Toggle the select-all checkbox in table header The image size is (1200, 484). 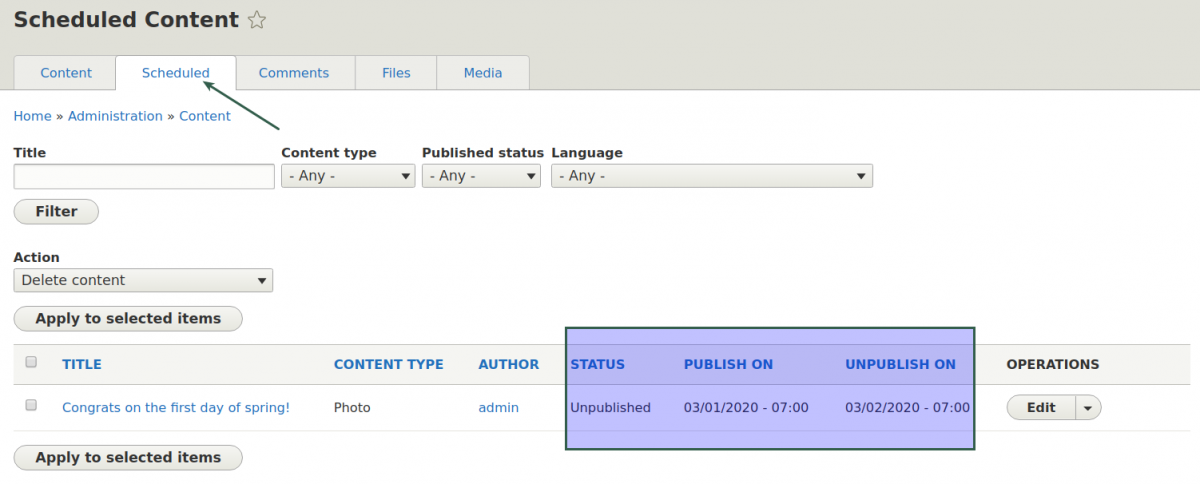[x=31, y=362]
